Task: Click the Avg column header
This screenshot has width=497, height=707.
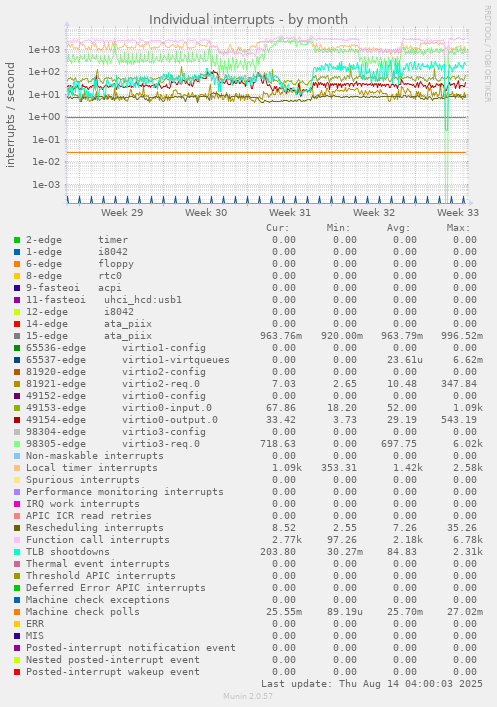Action: pyautogui.click(x=399, y=228)
